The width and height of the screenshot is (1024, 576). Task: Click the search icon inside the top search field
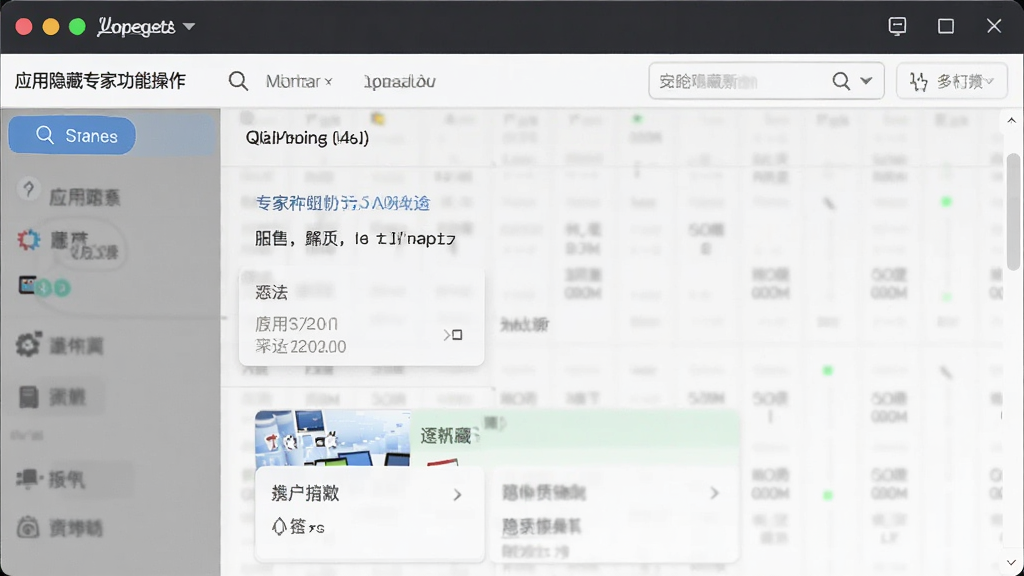[x=841, y=81]
